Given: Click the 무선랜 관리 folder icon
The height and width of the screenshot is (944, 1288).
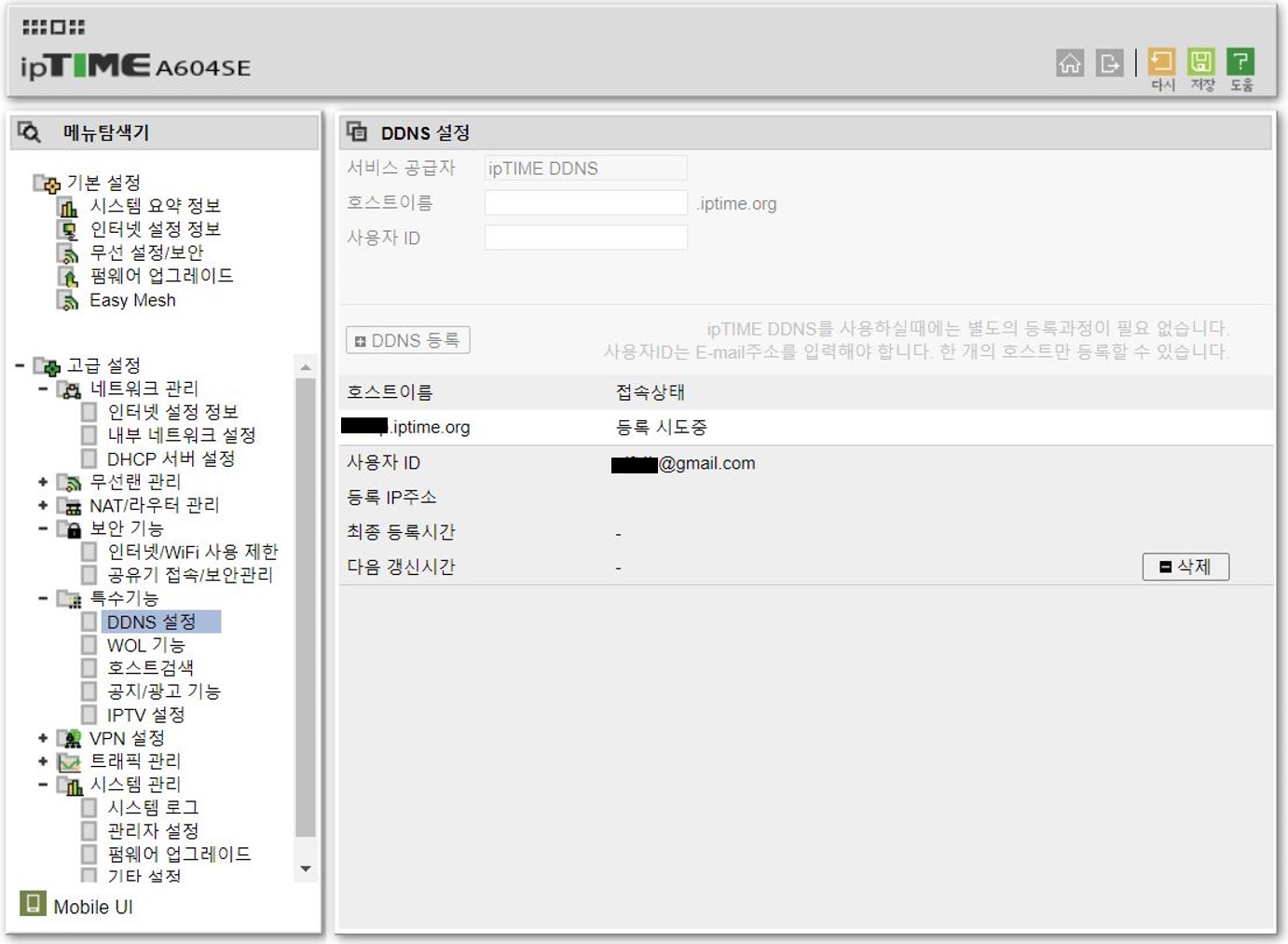Looking at the screenshot, I should [x=69, y=483].
